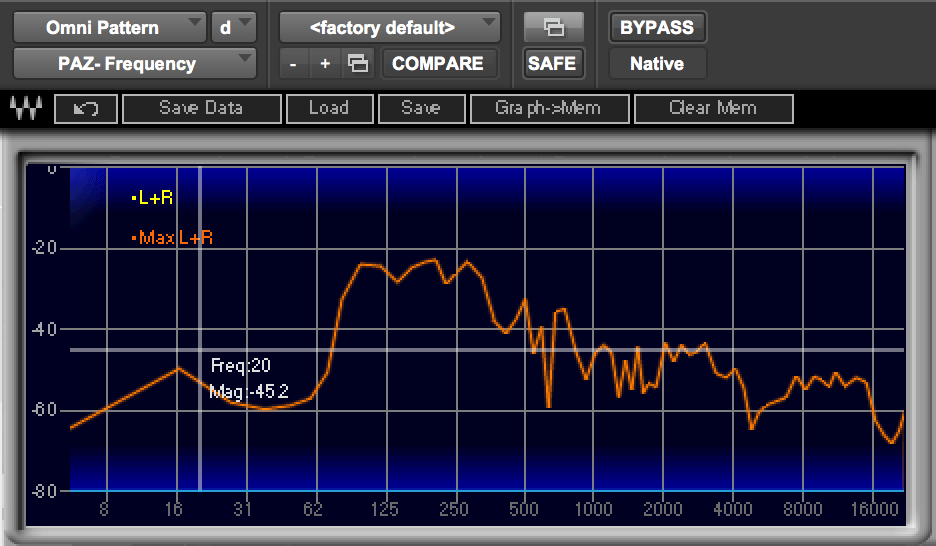Click the plugin window target icon above SAFE

pyautogui.click(x=553, y=28)
